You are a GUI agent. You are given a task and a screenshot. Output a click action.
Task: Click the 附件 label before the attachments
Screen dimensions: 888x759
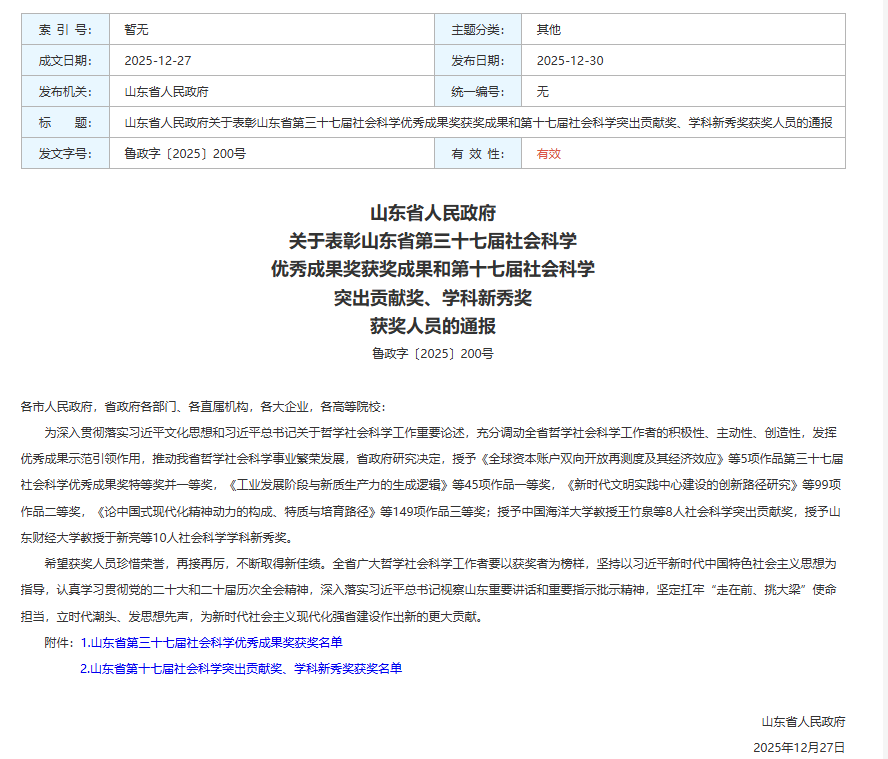pyautogui.click(x=59, y=642)
